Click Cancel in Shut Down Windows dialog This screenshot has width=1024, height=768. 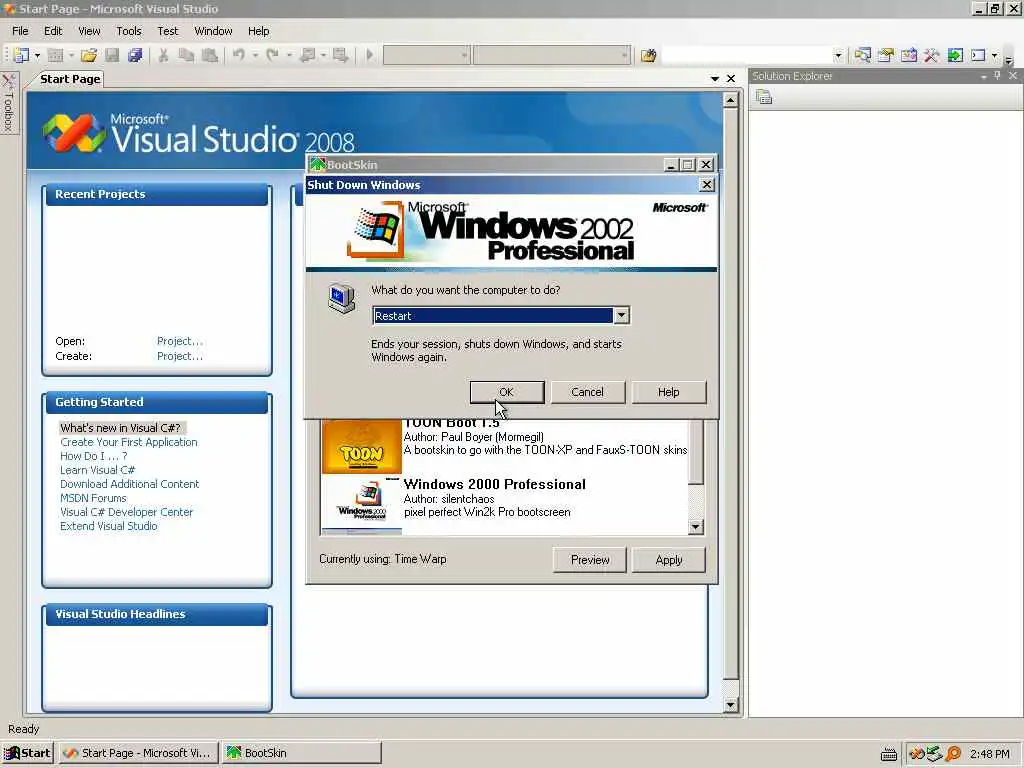coord(588,392)
